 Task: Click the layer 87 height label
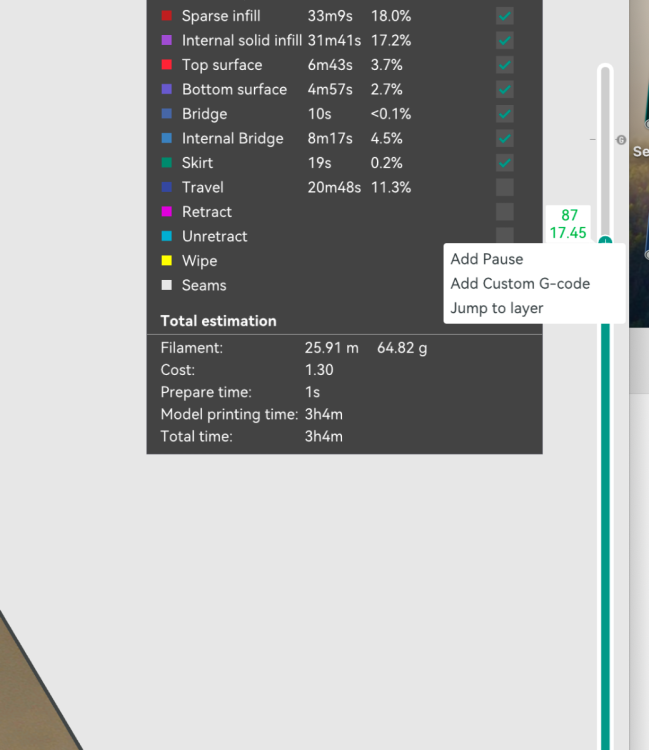[x=568, y=224]
